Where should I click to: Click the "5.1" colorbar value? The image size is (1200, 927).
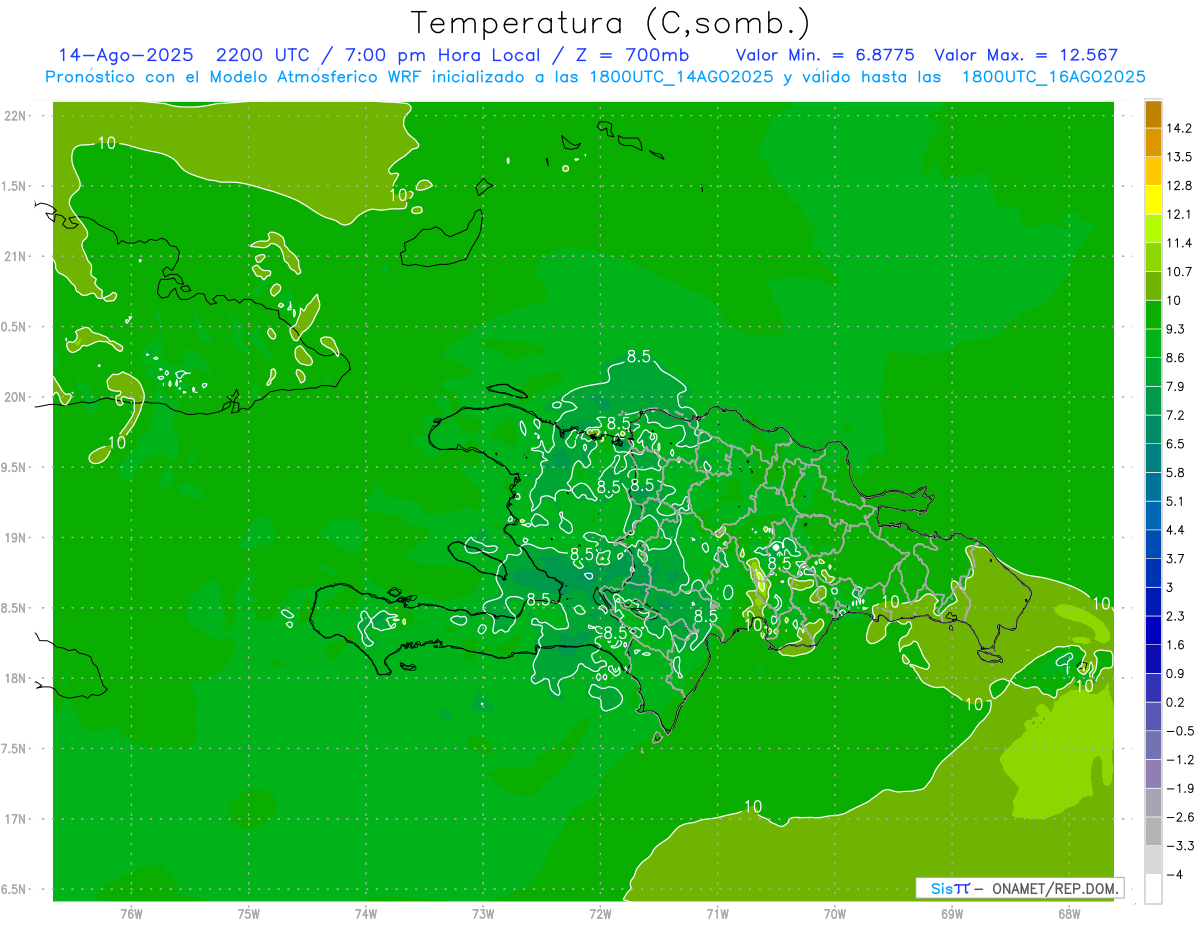[x=1176, y=501]
